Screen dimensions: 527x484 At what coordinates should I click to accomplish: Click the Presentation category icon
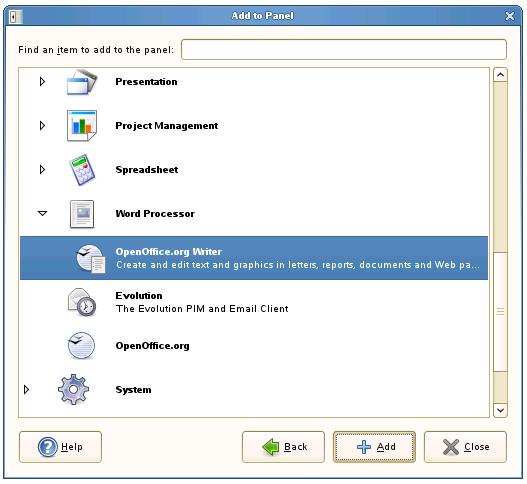[82, 82]
